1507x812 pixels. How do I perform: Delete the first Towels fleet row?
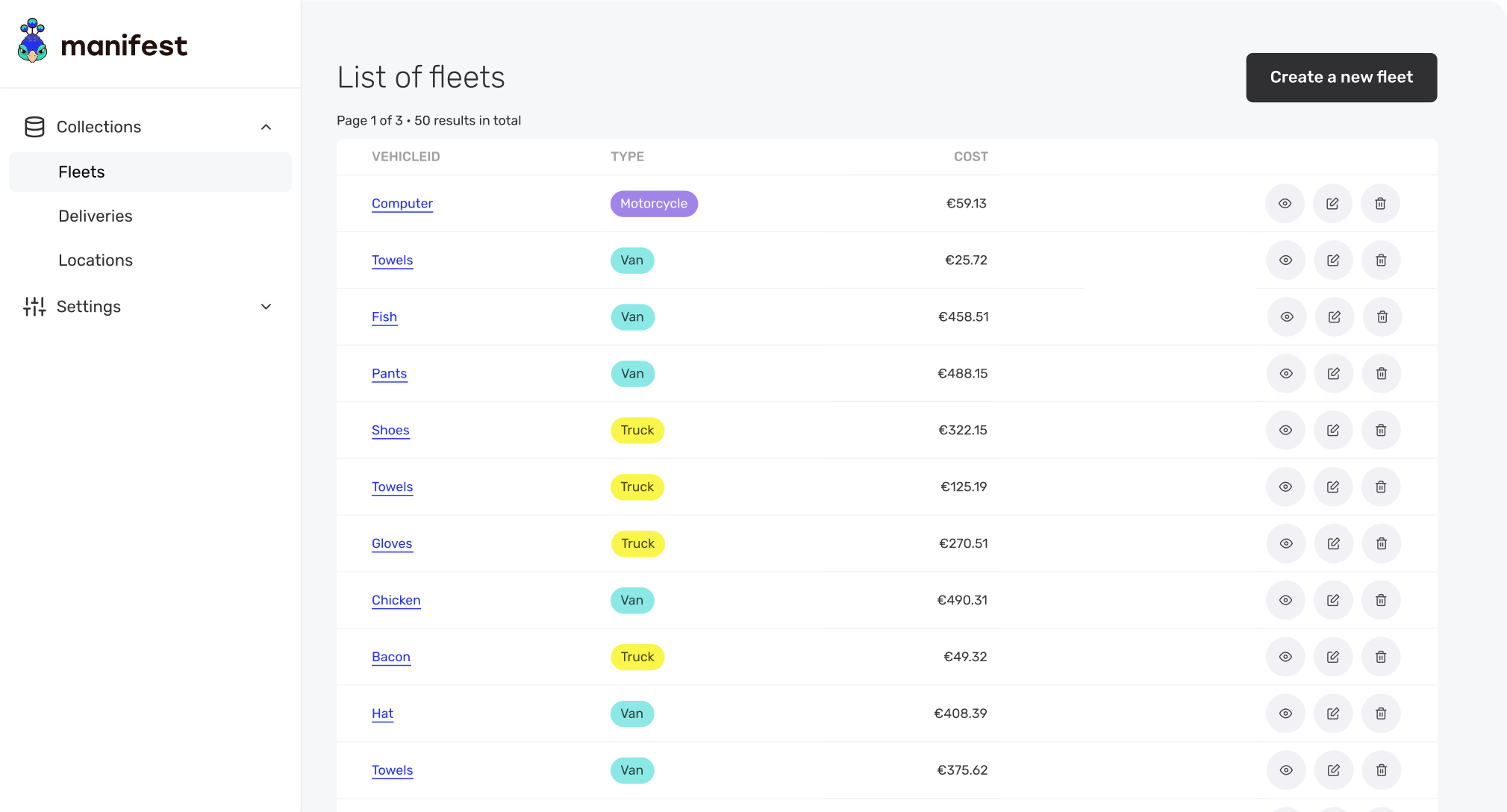tap(1380, 260)
